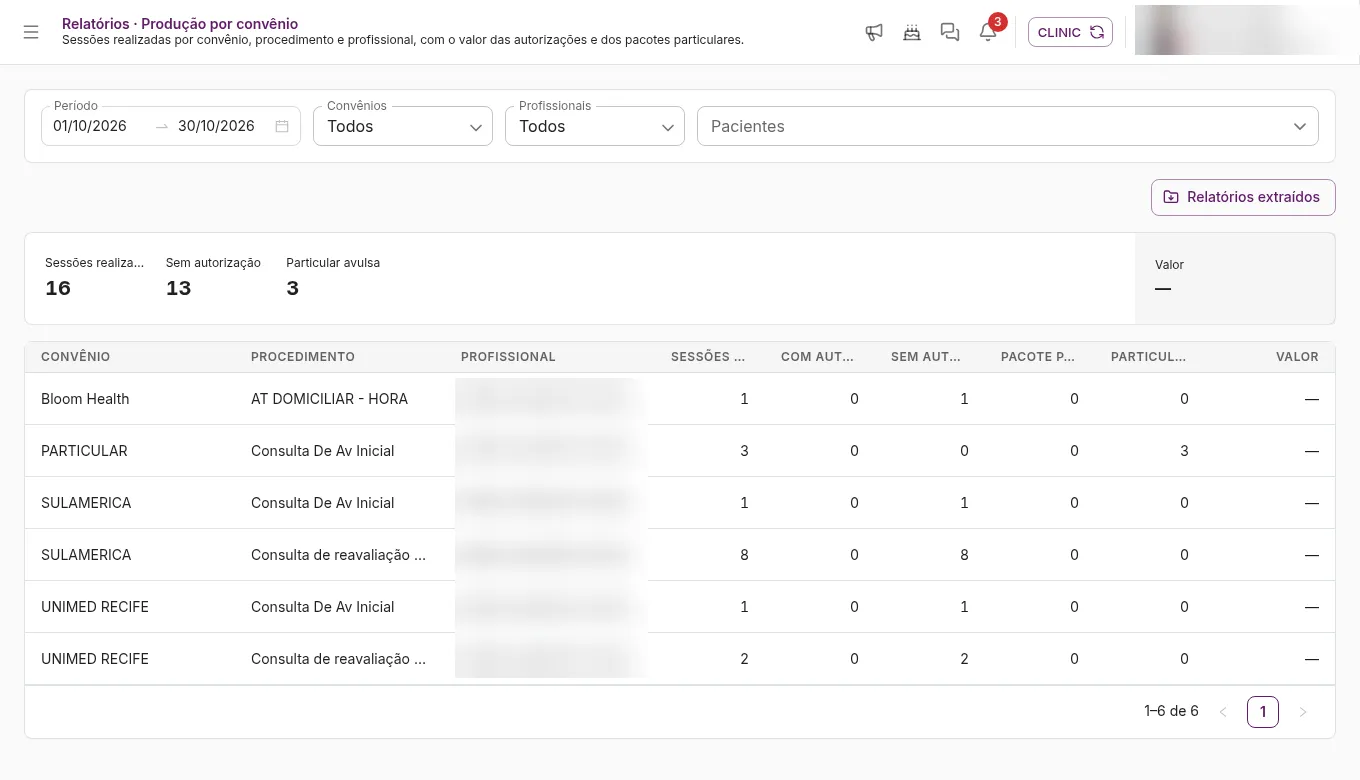The width and height of the screenshot is (1360, 780).
Task: Click the Particular avulsa count 3
Action: (293, 288)
